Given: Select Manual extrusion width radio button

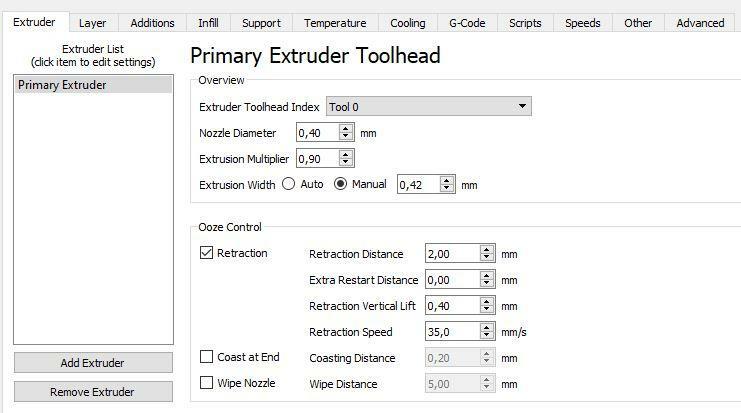Looking at the screenshot, I should tap(341, 184).
